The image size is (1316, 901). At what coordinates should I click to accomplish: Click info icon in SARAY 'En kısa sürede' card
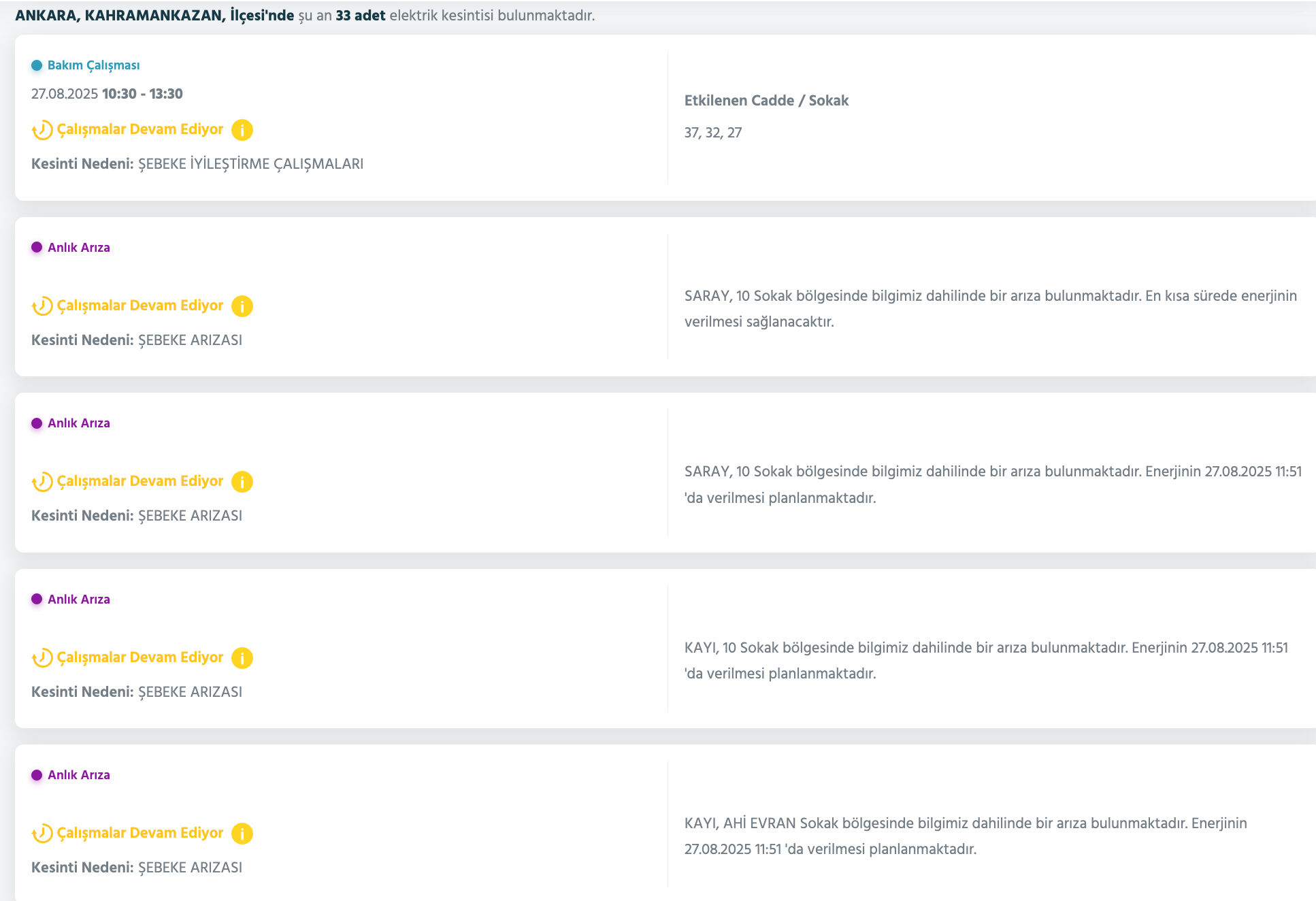[x=242, y=306]
